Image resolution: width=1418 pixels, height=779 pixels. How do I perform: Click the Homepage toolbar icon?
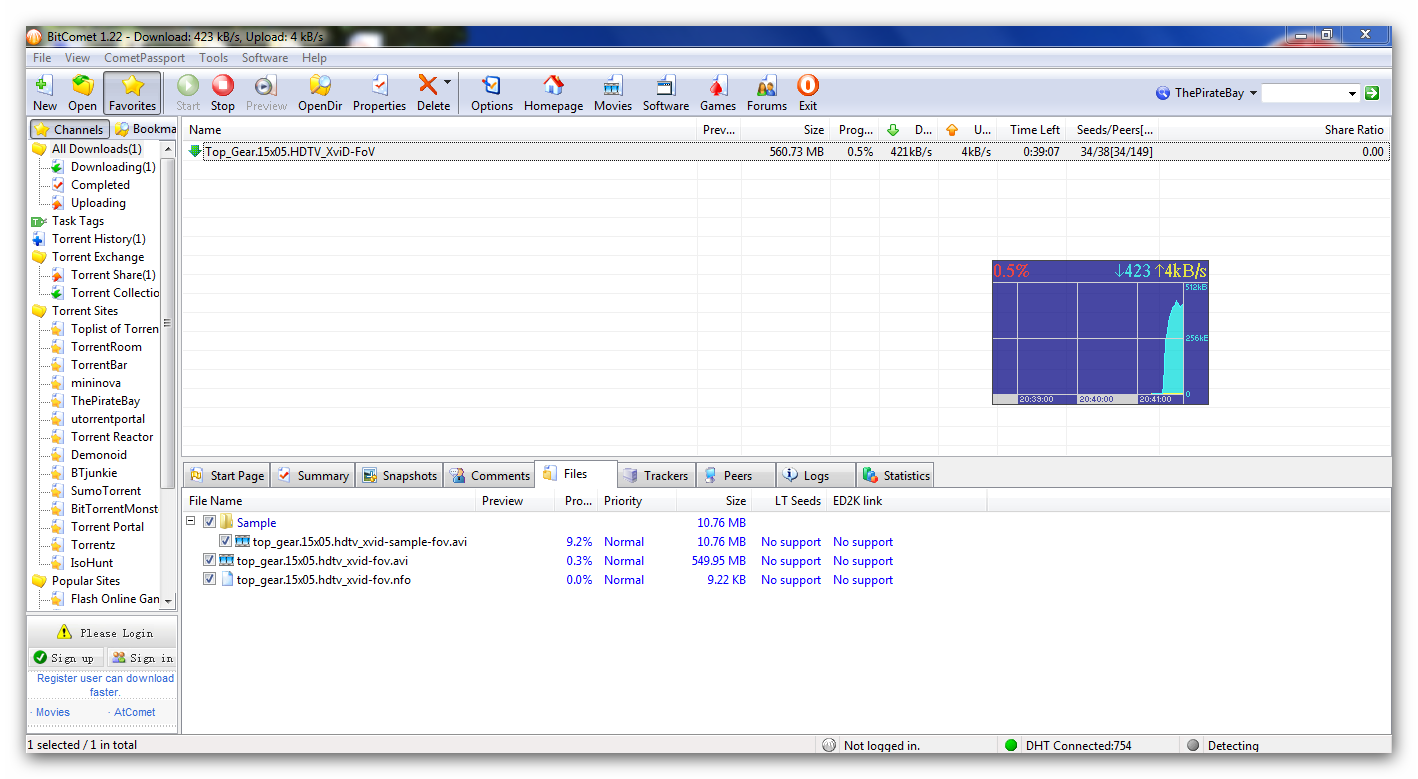(x=553, y=92)
